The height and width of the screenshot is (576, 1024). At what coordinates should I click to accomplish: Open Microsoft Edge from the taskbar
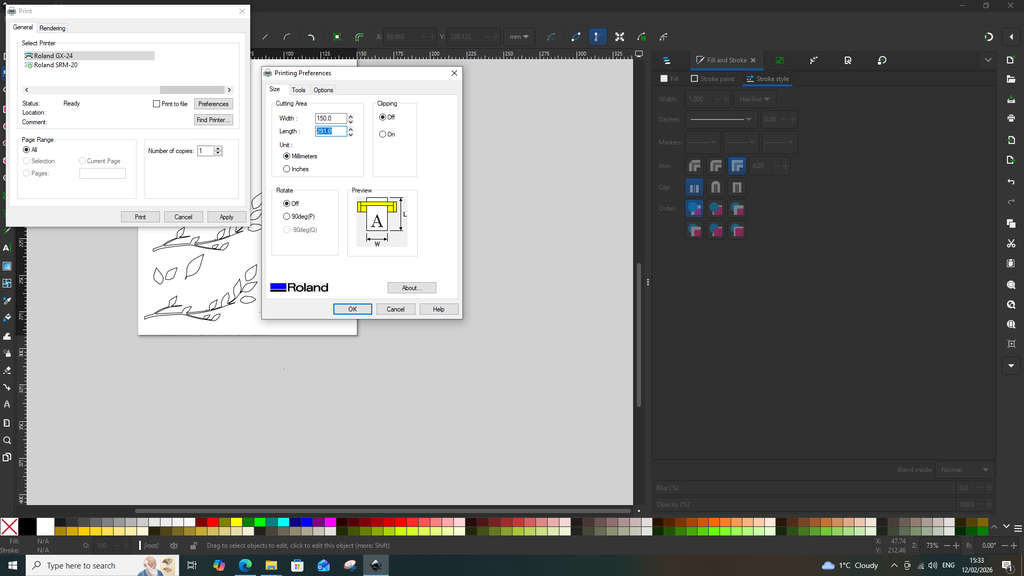point(245,565)
